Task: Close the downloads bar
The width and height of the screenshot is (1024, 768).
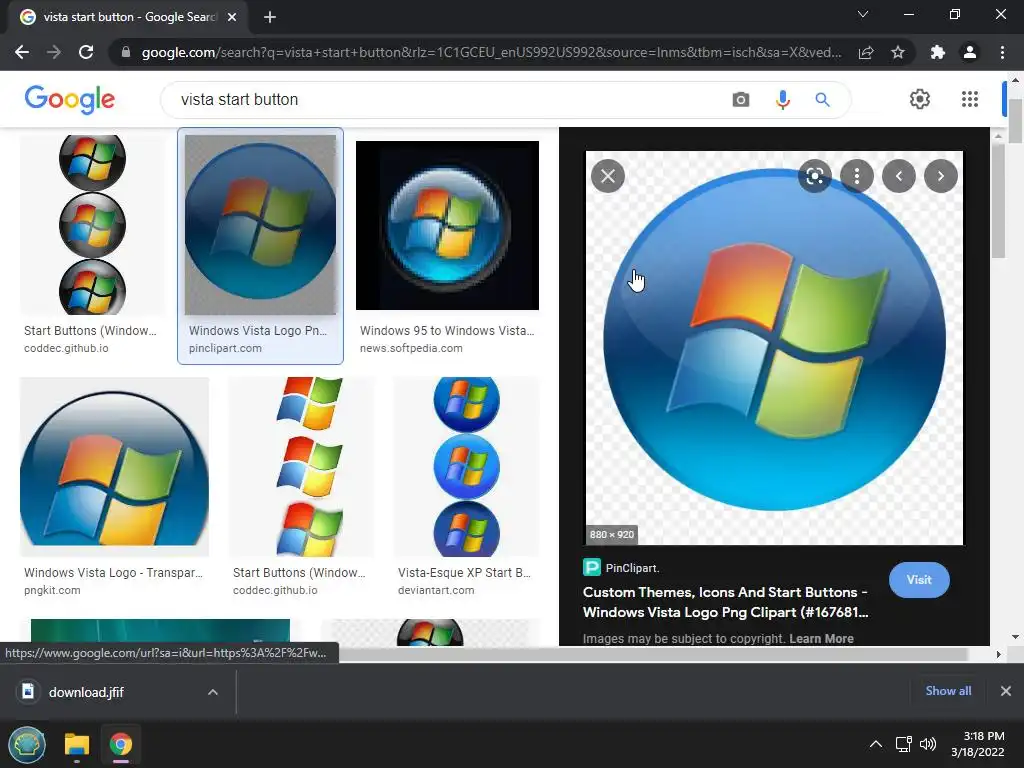Action: [x=1006, y=691]
